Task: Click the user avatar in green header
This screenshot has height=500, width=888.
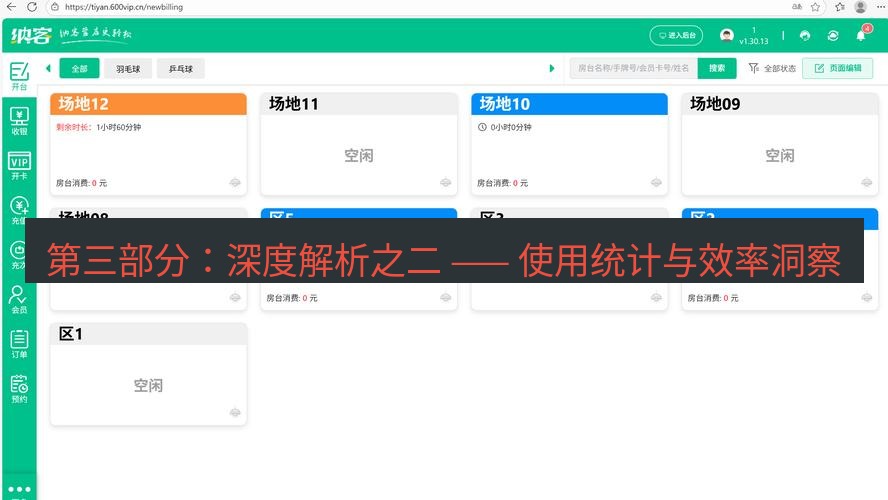Action: point(727,36)
